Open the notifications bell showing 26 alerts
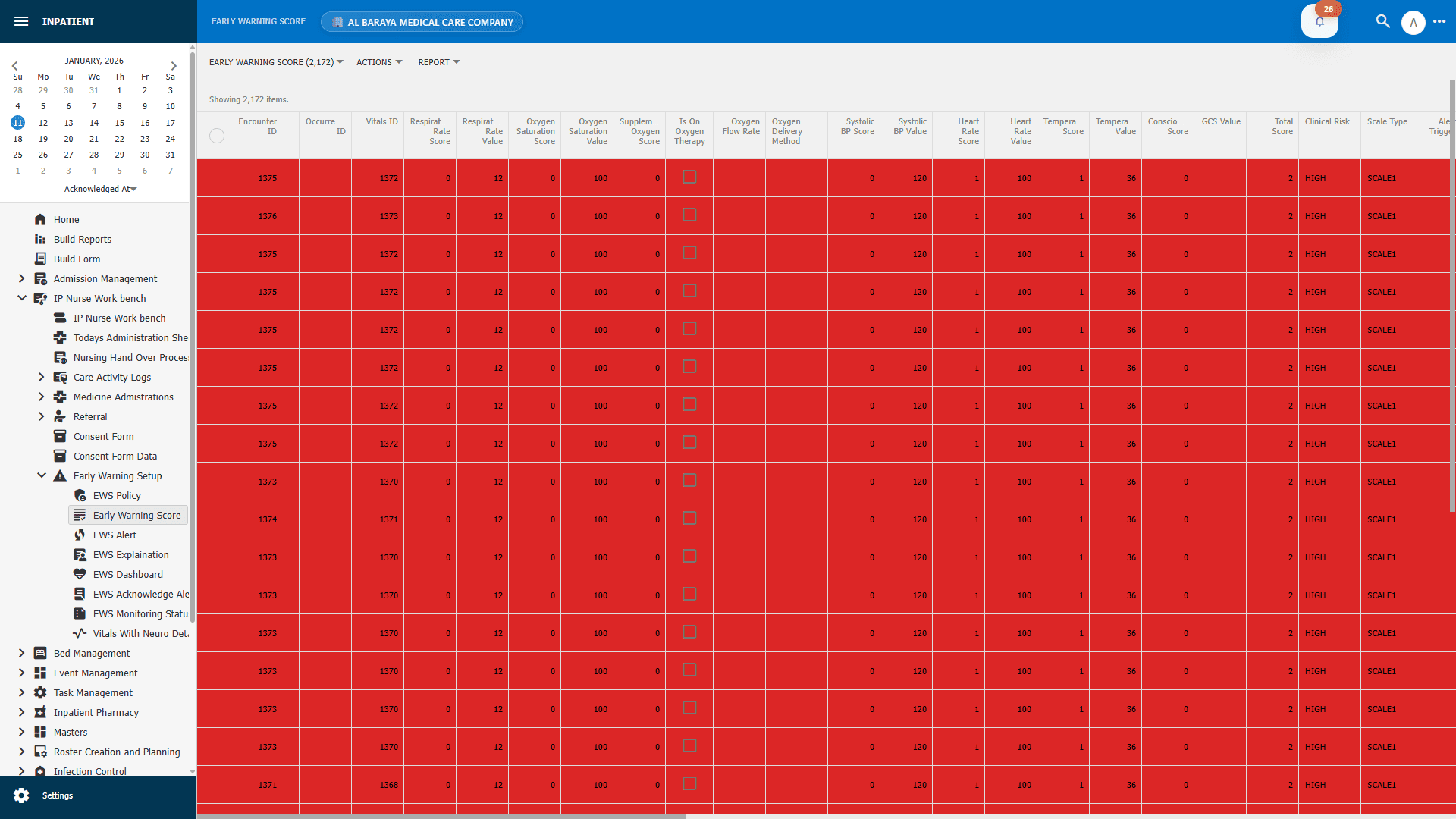 click(1319, 22)
